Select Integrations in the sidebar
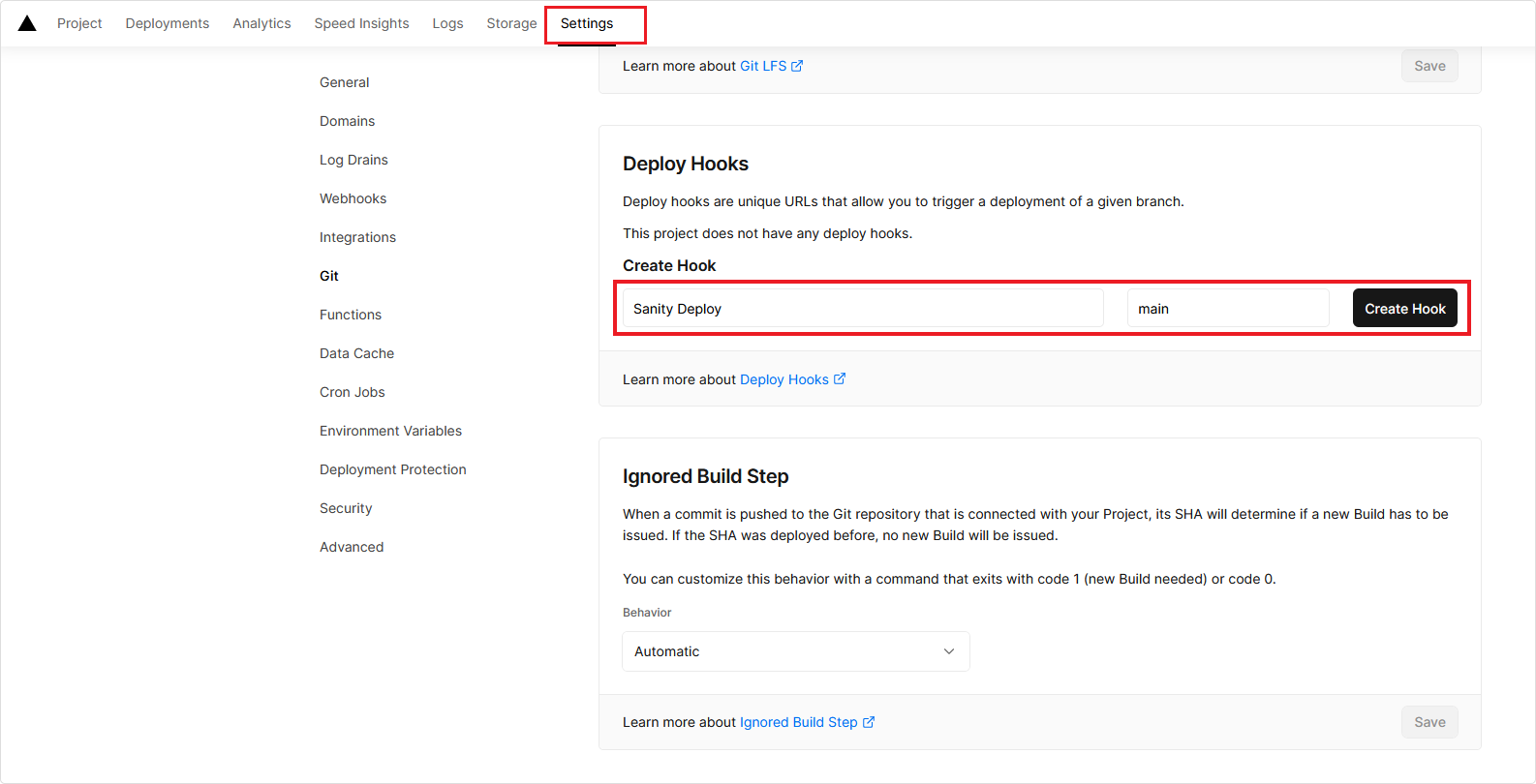 point(357,237)
